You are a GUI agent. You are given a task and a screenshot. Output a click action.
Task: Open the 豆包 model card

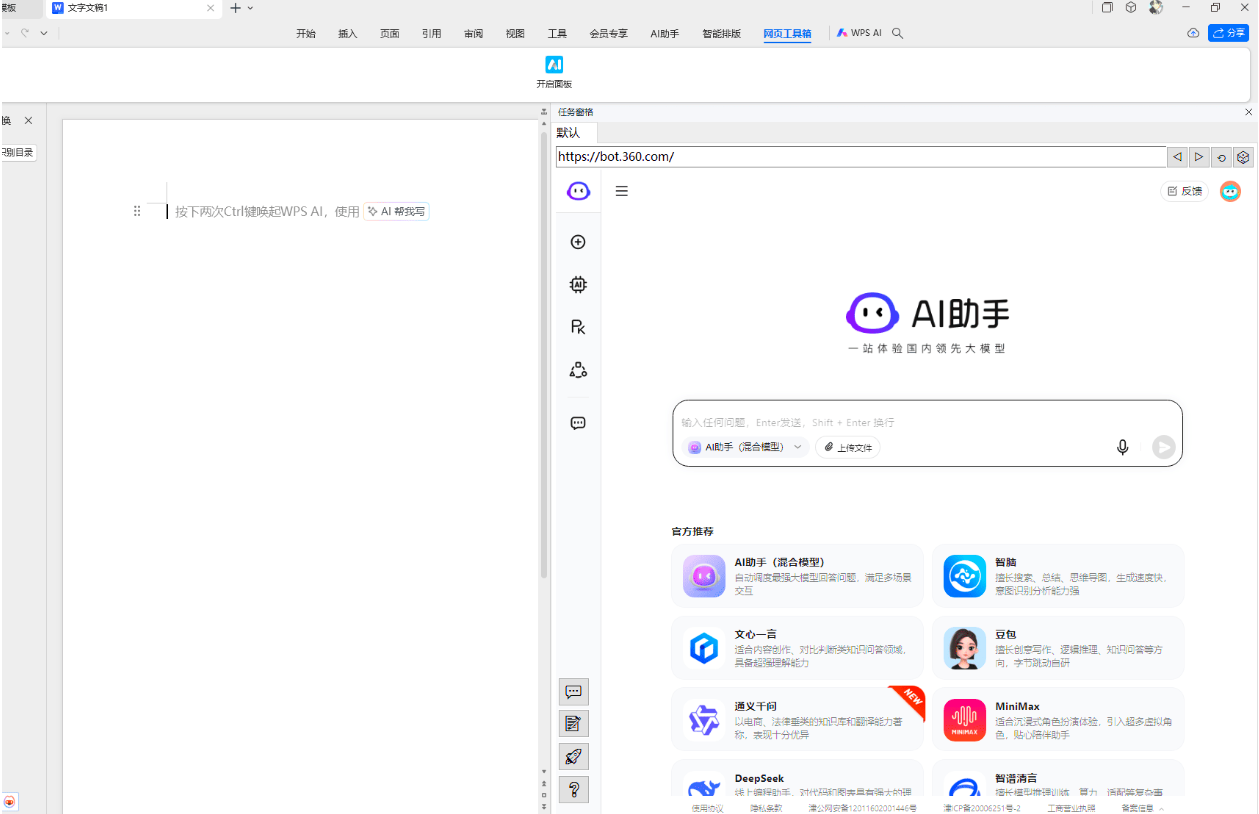point(1058,648)
